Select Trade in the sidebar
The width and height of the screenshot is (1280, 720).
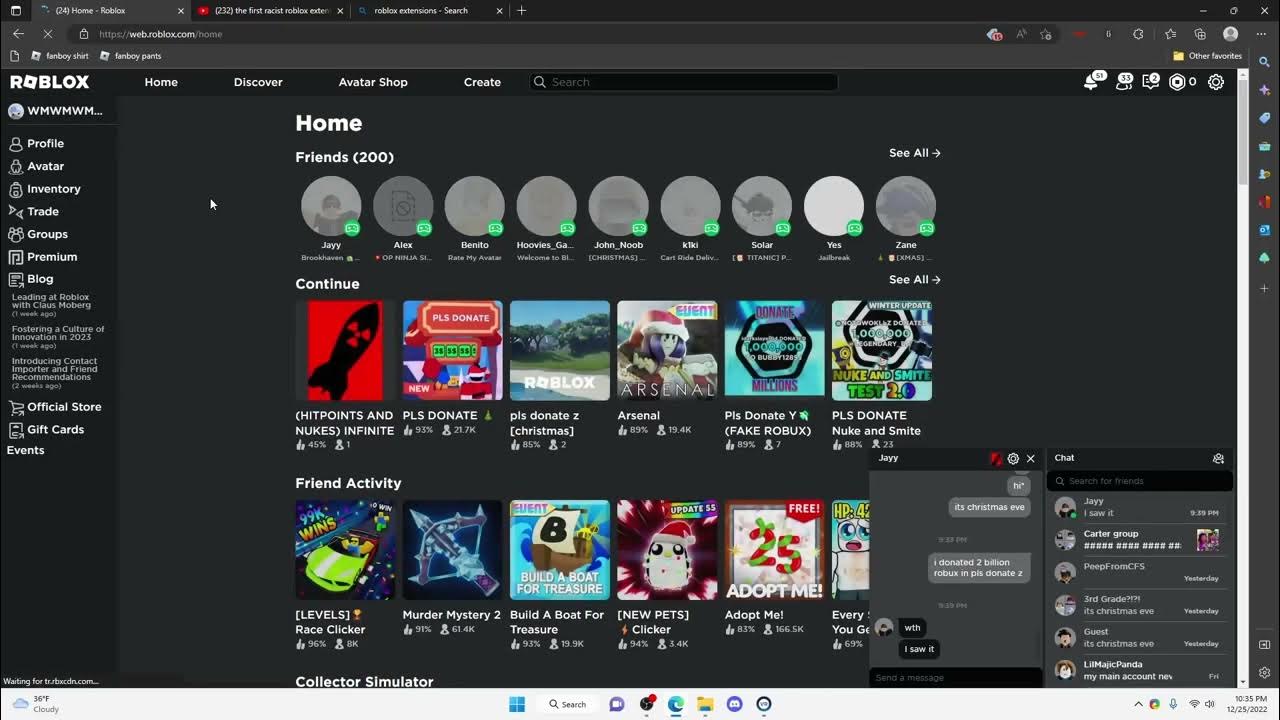(x=43, y=212)
